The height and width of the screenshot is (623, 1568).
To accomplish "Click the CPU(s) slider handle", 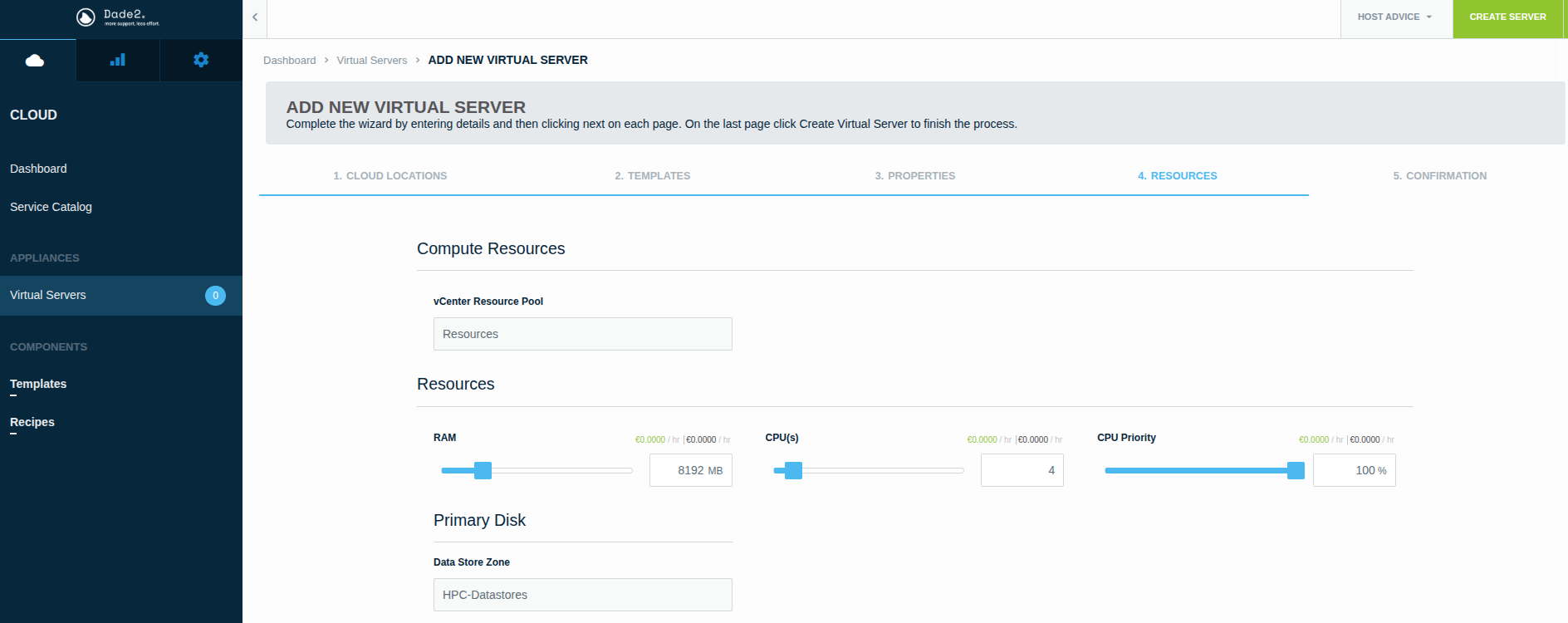I will pyautogui.click(x=793, y=470).
